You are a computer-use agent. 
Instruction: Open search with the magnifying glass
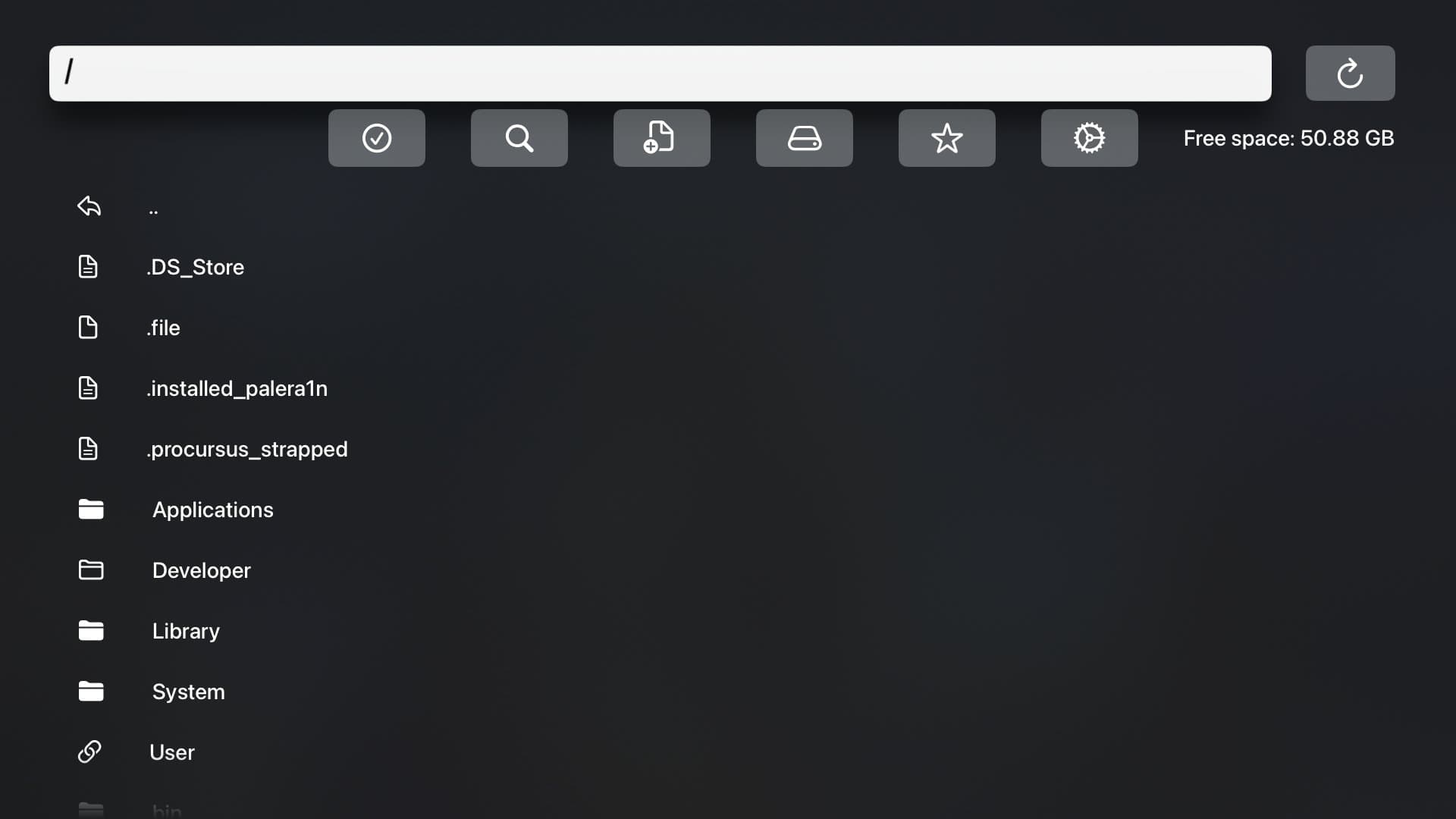(519, 138)
